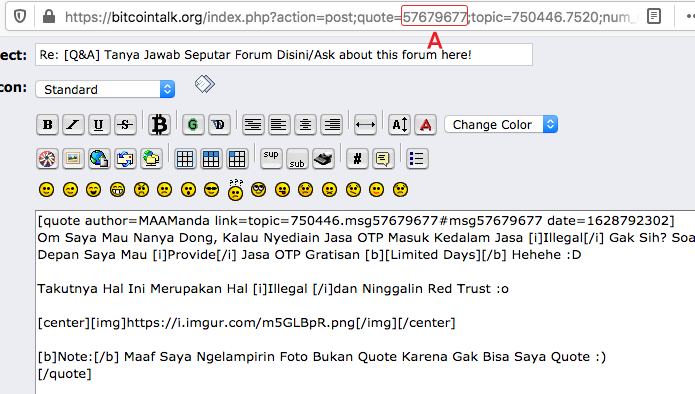Insert table column tag
695x394 pixels.
237,159
